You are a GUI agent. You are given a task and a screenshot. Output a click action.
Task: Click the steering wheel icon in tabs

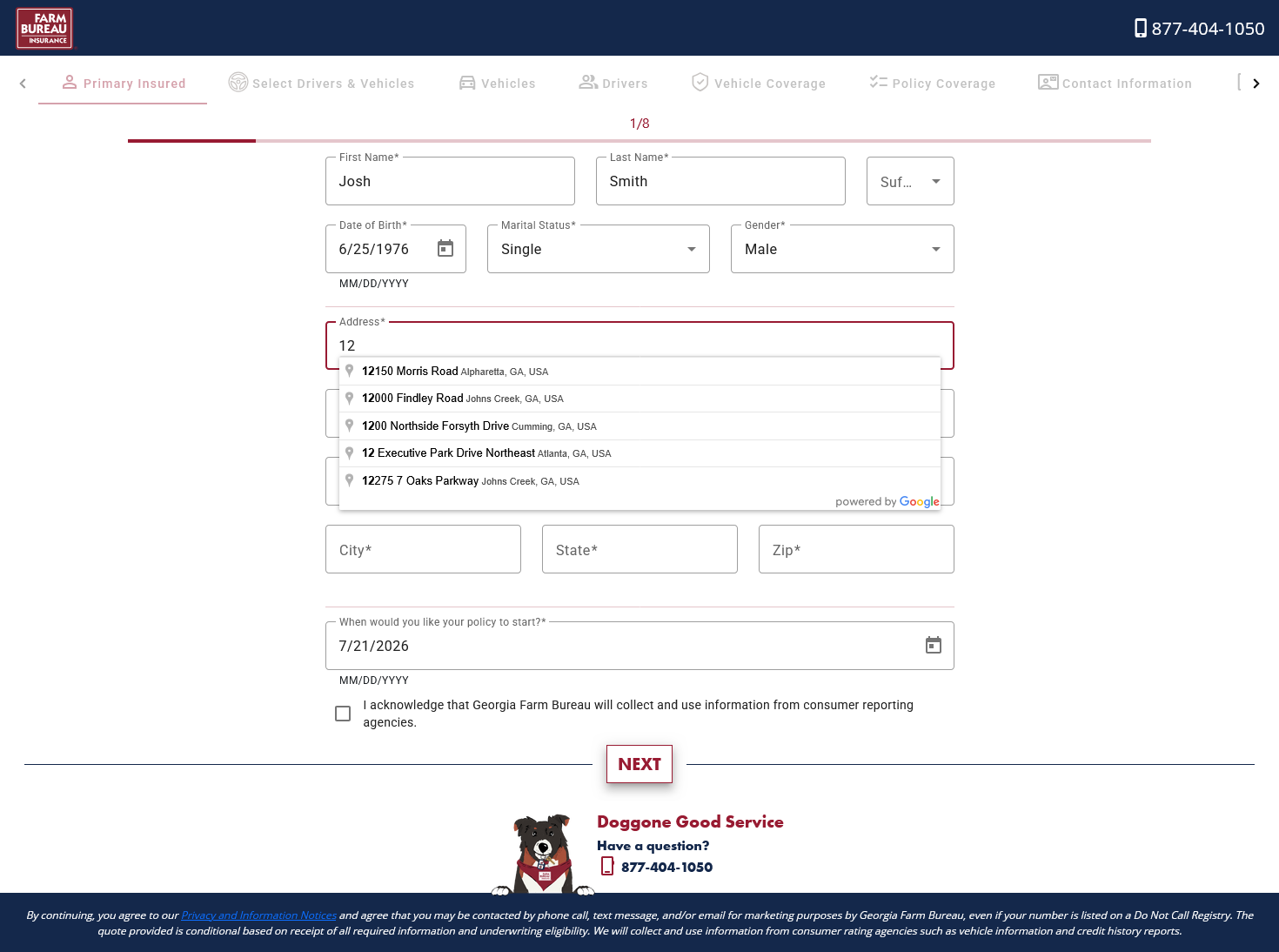coord(238,83)
